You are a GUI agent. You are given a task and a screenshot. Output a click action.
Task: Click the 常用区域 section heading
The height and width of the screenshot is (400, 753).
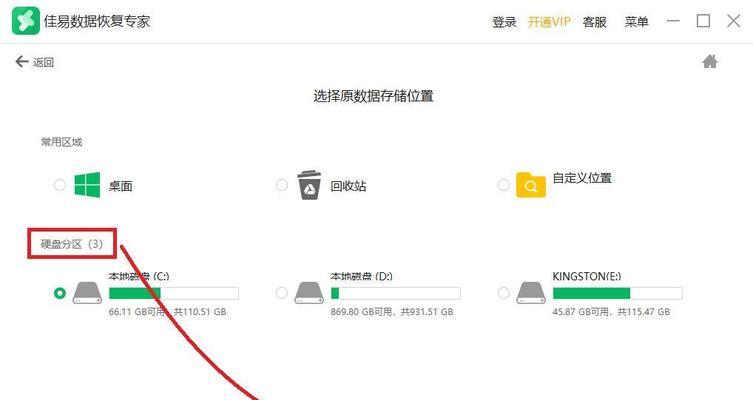[x=61, y=142]
